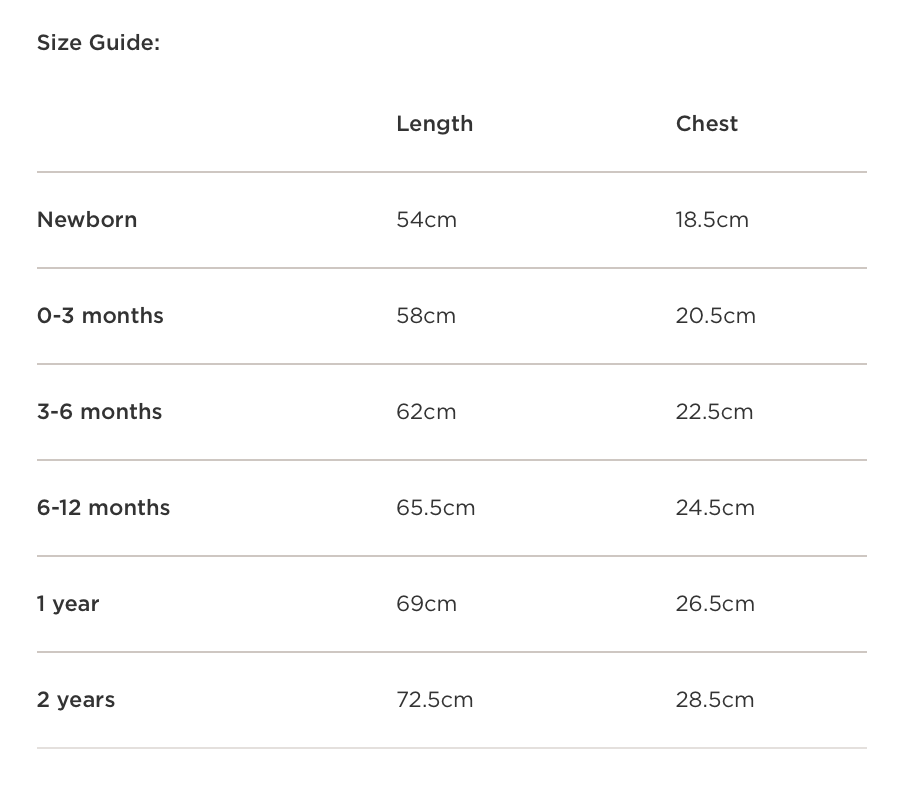Click the 54cm length value
Screen dimensions: 904x786
coord(426,220)
